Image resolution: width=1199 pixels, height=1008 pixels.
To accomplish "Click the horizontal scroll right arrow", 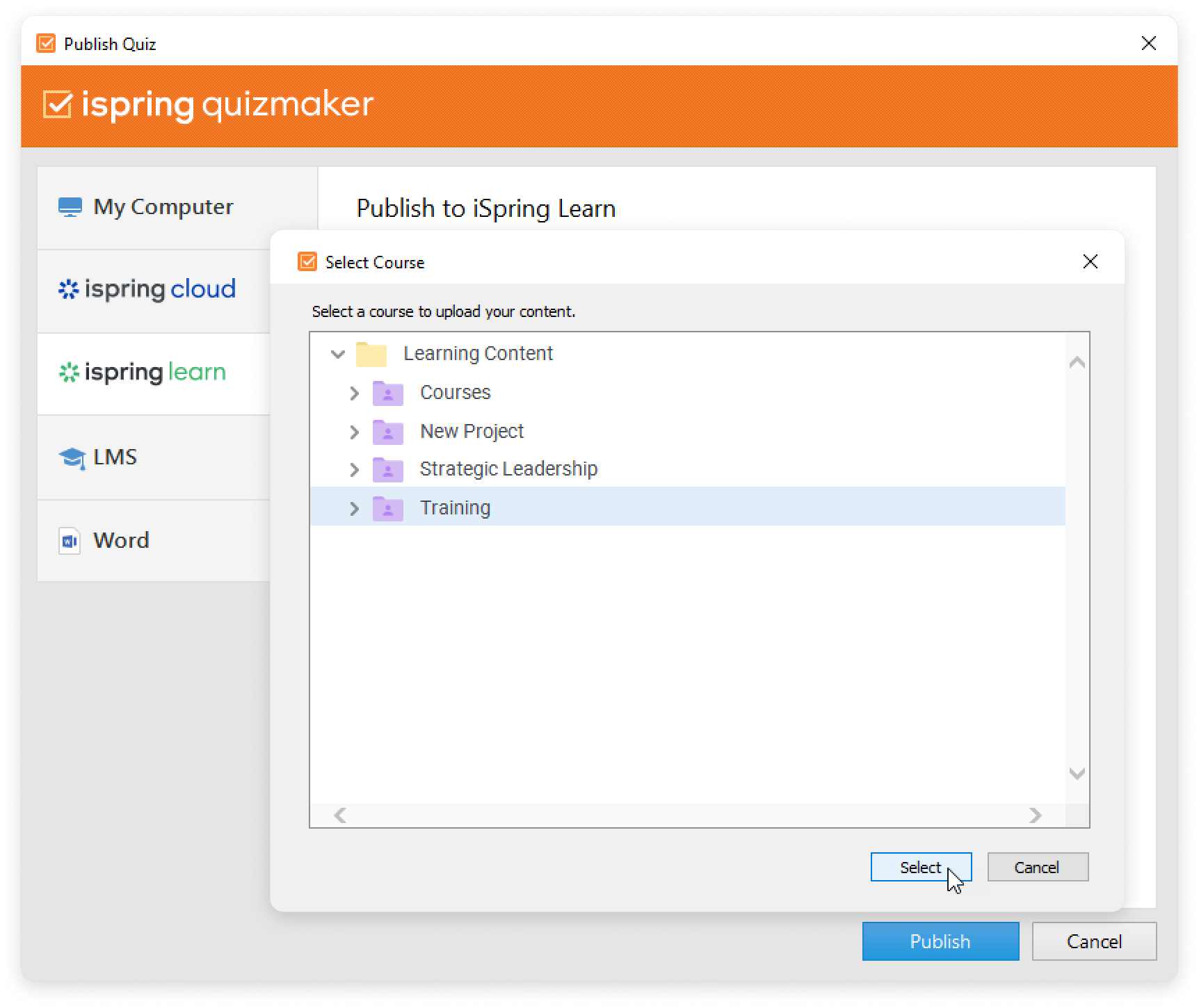I will (x=1035, y=815).
